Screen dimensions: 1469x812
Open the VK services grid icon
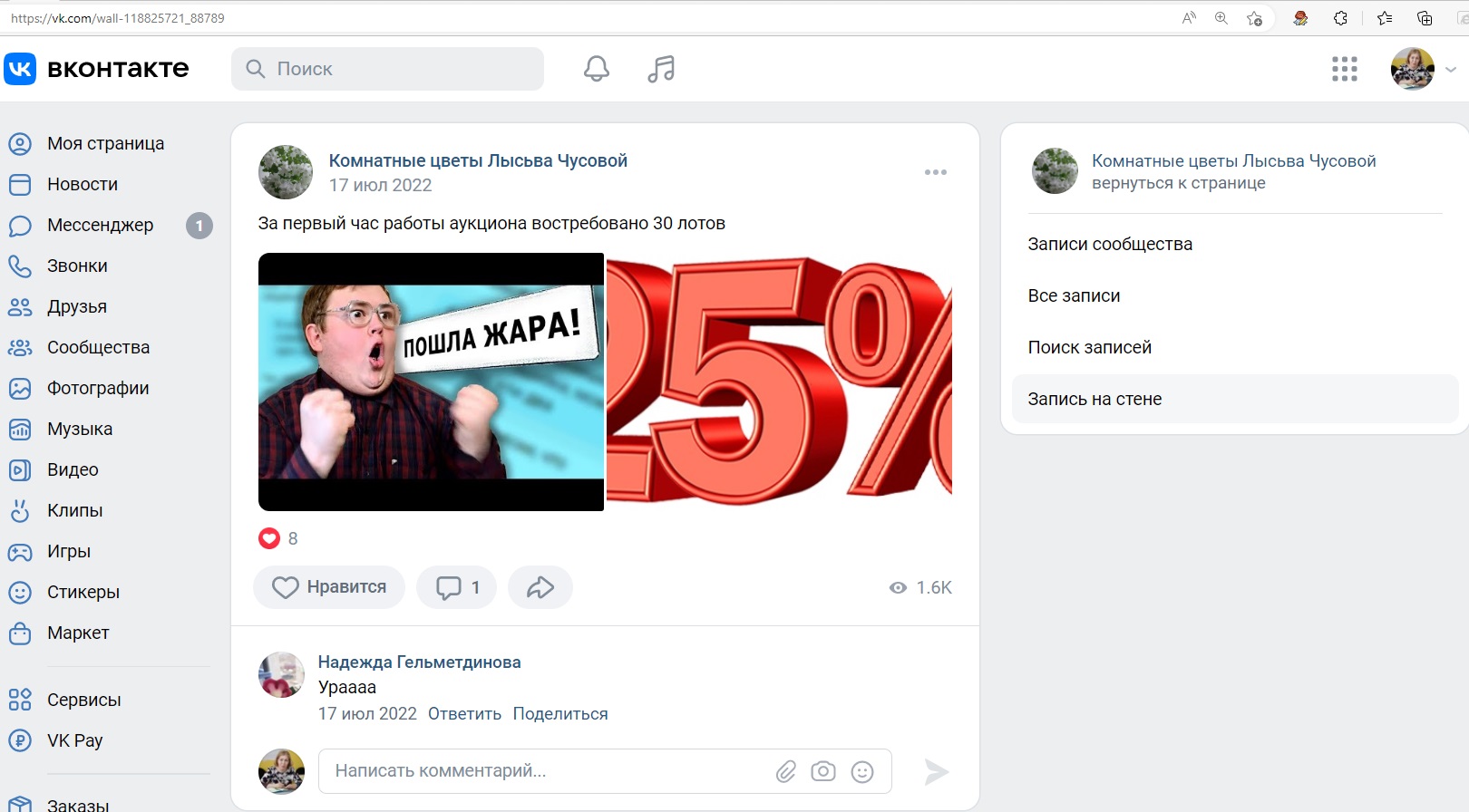click(x=1345, y=69)
